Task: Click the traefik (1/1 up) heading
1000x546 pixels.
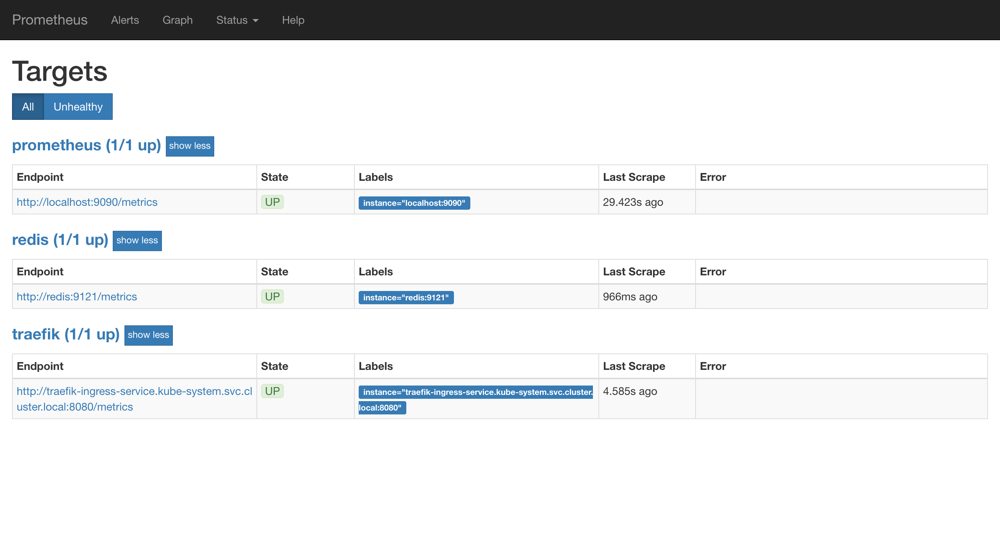Action: click(x=66, y=334)
